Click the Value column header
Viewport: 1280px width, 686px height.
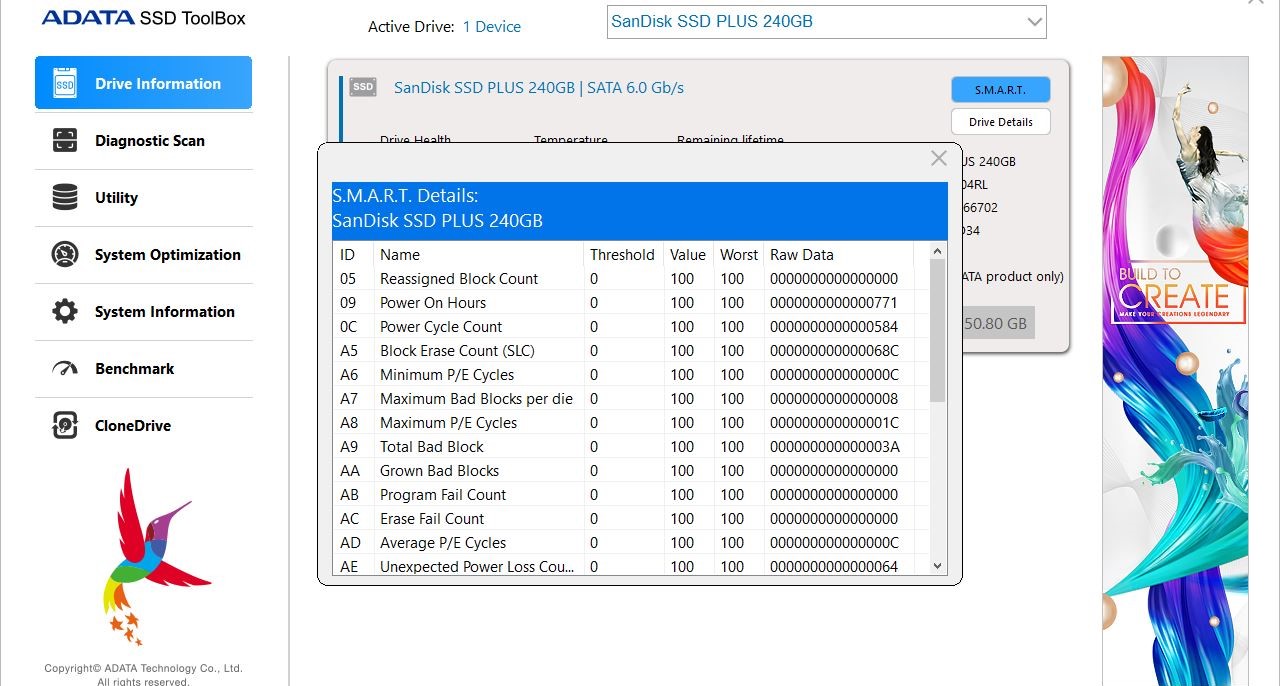pos(688,255)
